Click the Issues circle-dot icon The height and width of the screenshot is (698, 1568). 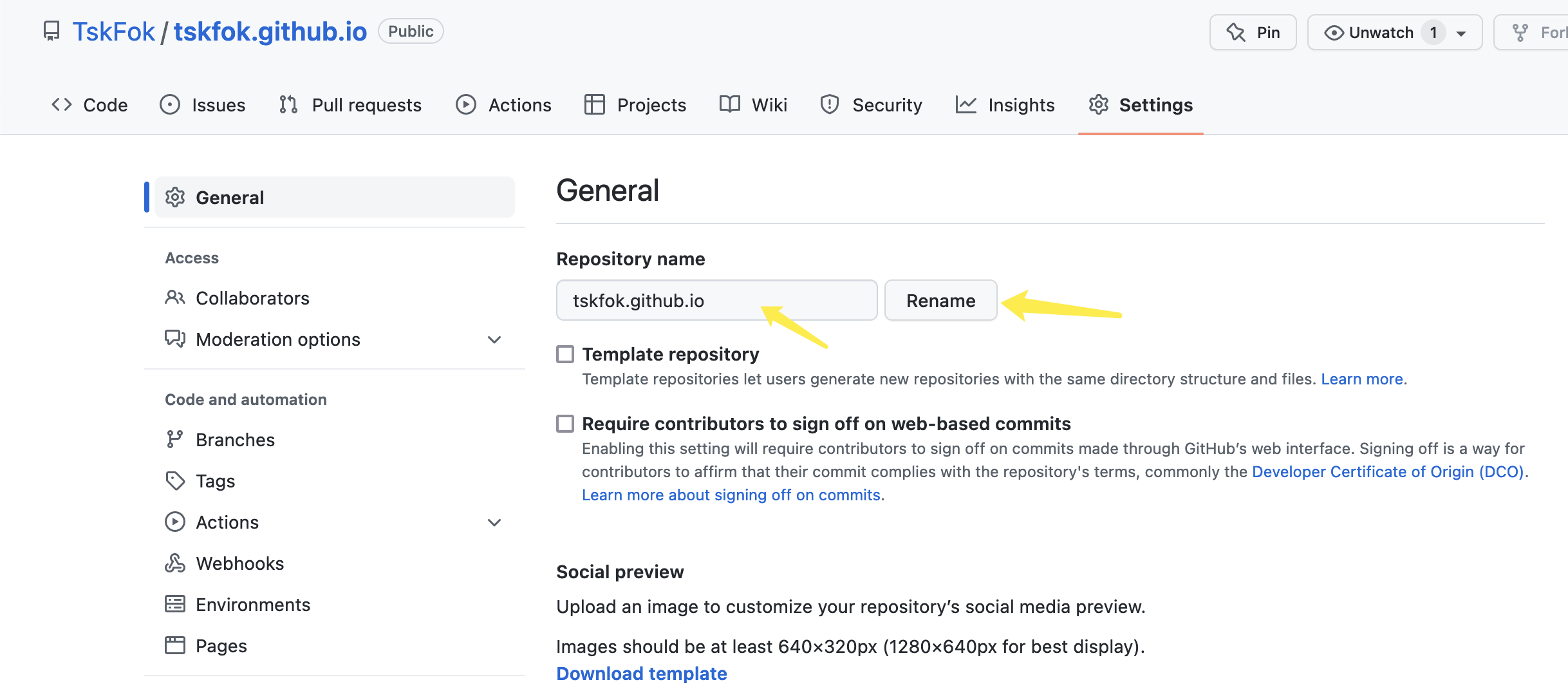click(170, 104)
